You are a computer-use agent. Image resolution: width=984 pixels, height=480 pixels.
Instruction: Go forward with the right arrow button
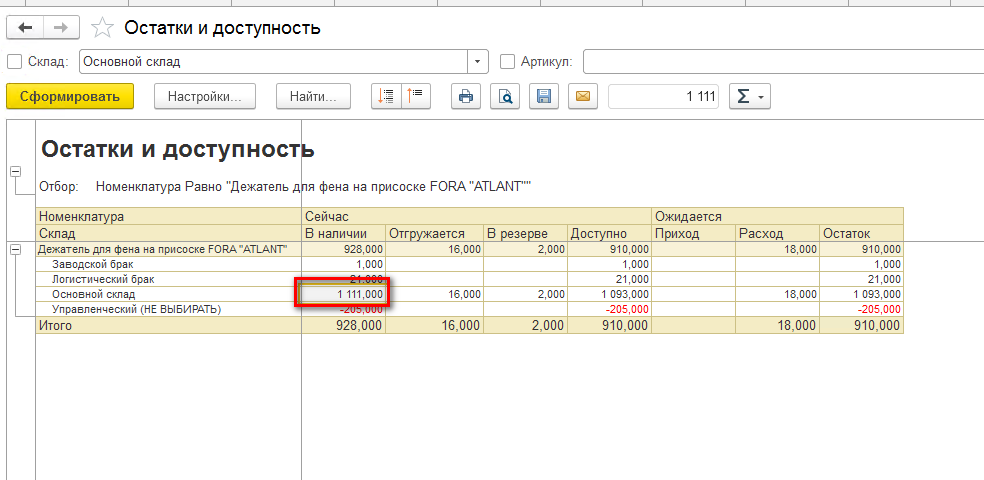(x=62, y=27)
